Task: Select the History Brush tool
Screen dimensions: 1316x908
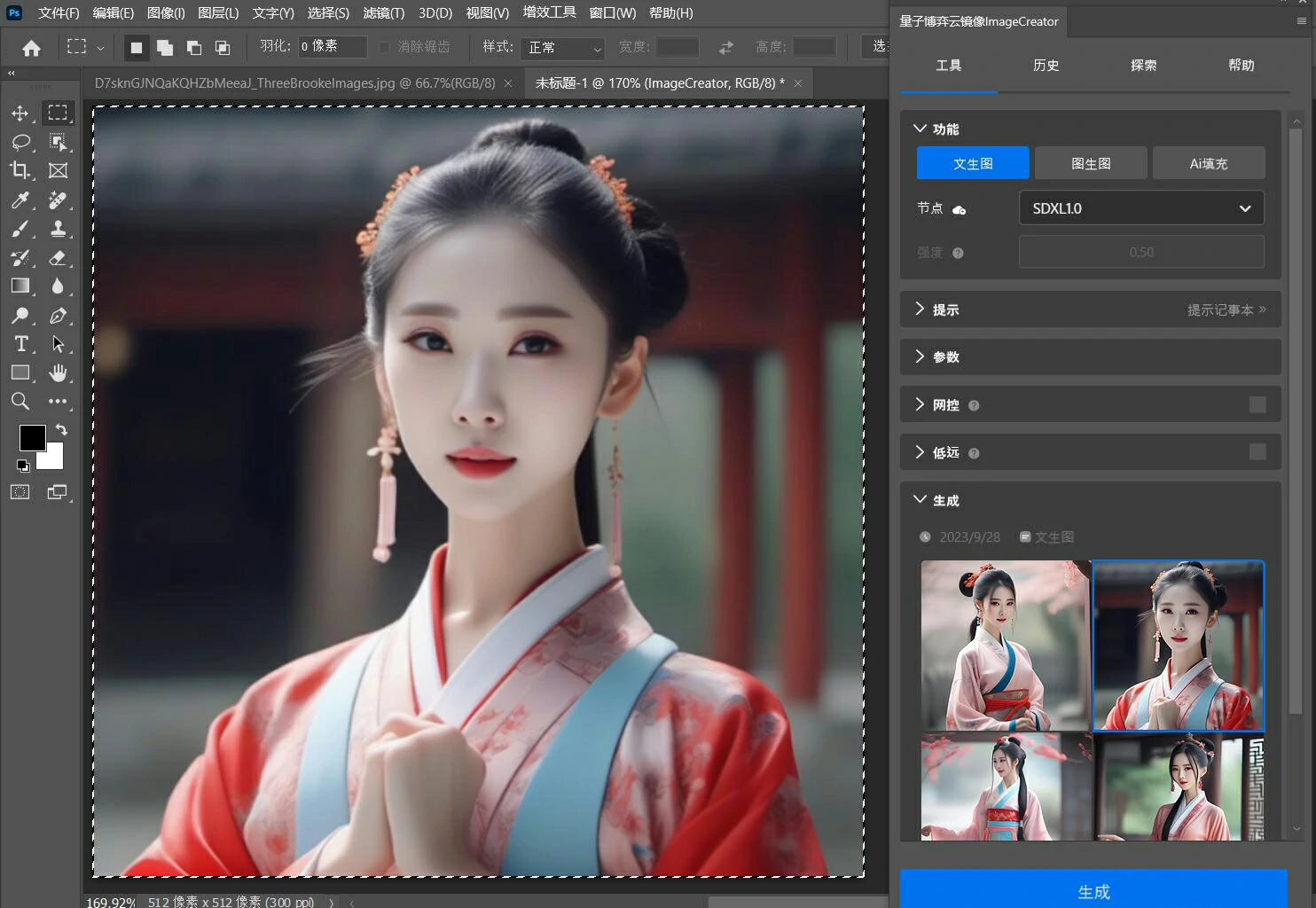Action: click(20, 258)
